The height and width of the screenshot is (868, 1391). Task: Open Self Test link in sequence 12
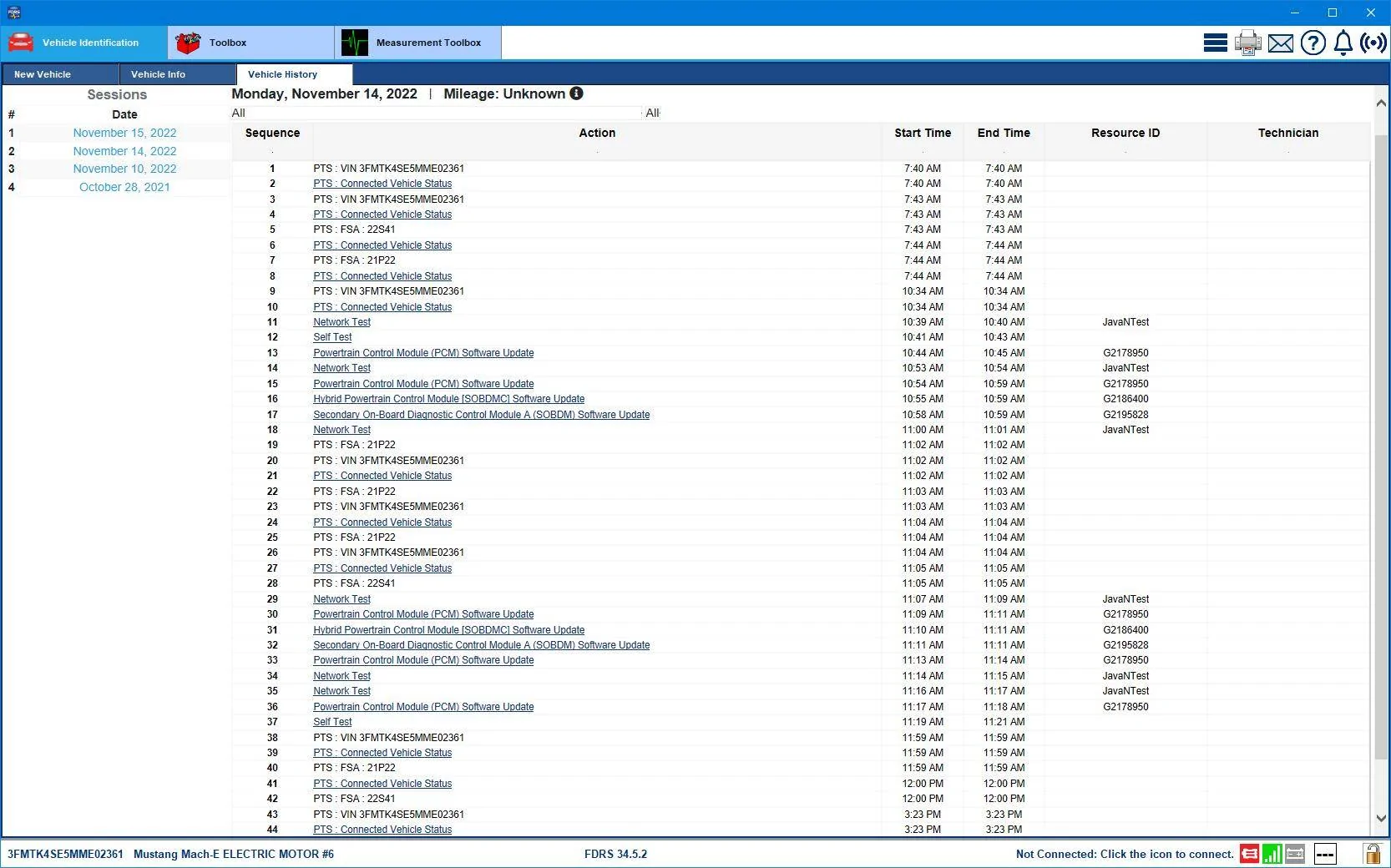click(x=332, y=337)
